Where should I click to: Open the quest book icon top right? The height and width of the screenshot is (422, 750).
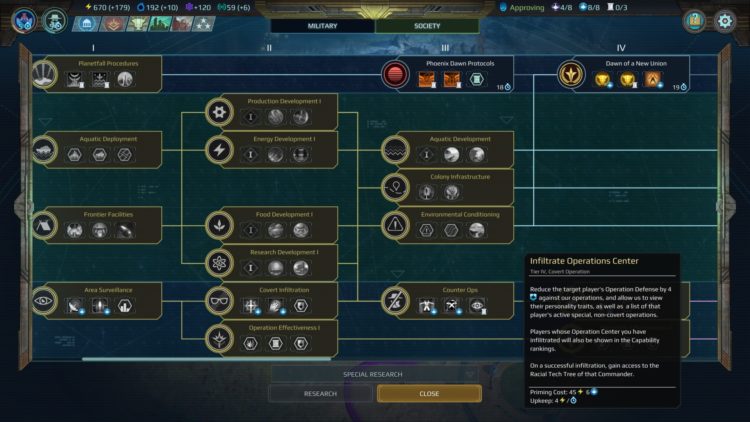pyautogui.click(x=695, y=21)
